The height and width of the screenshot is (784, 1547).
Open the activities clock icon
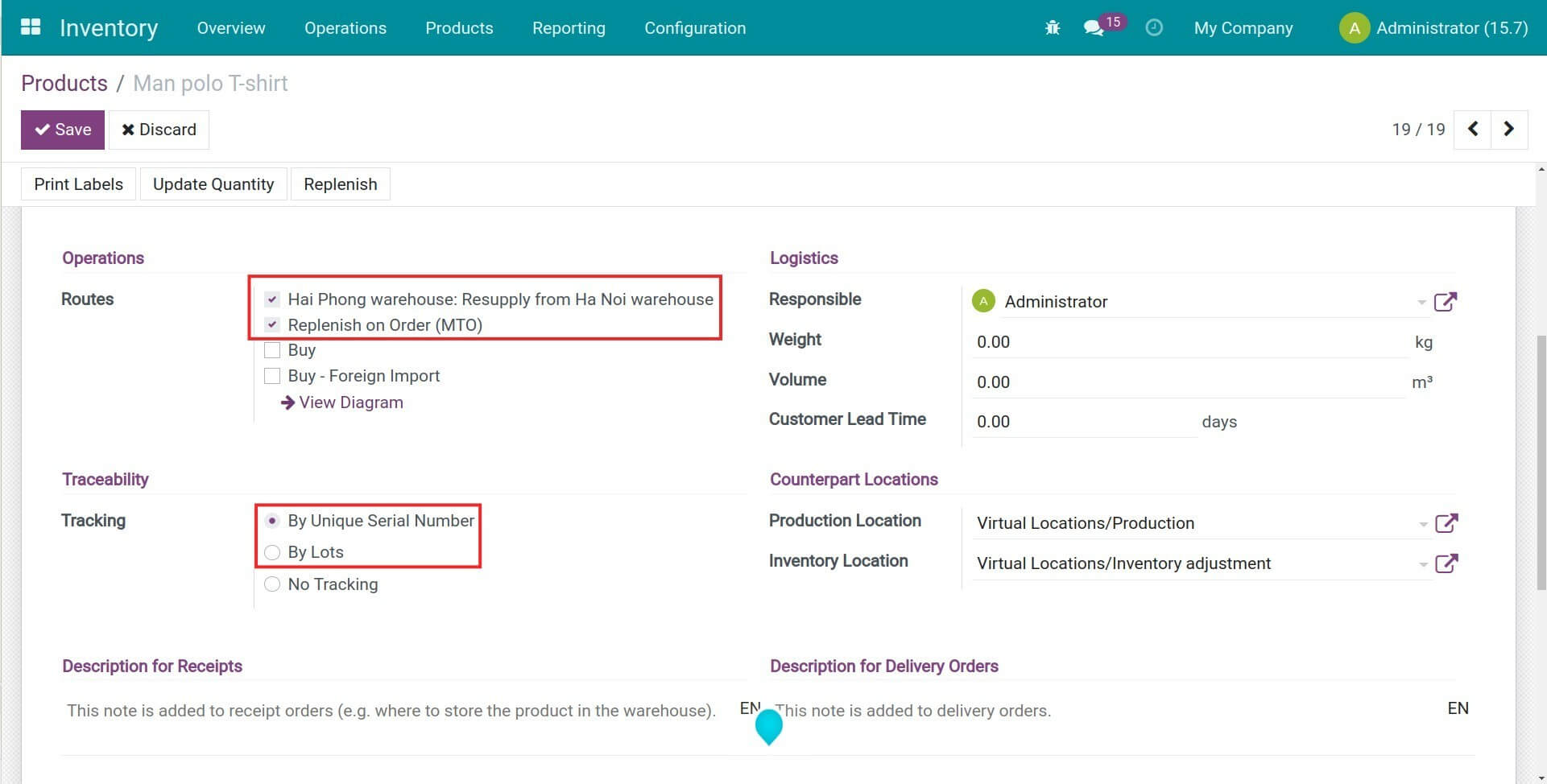1154,27
